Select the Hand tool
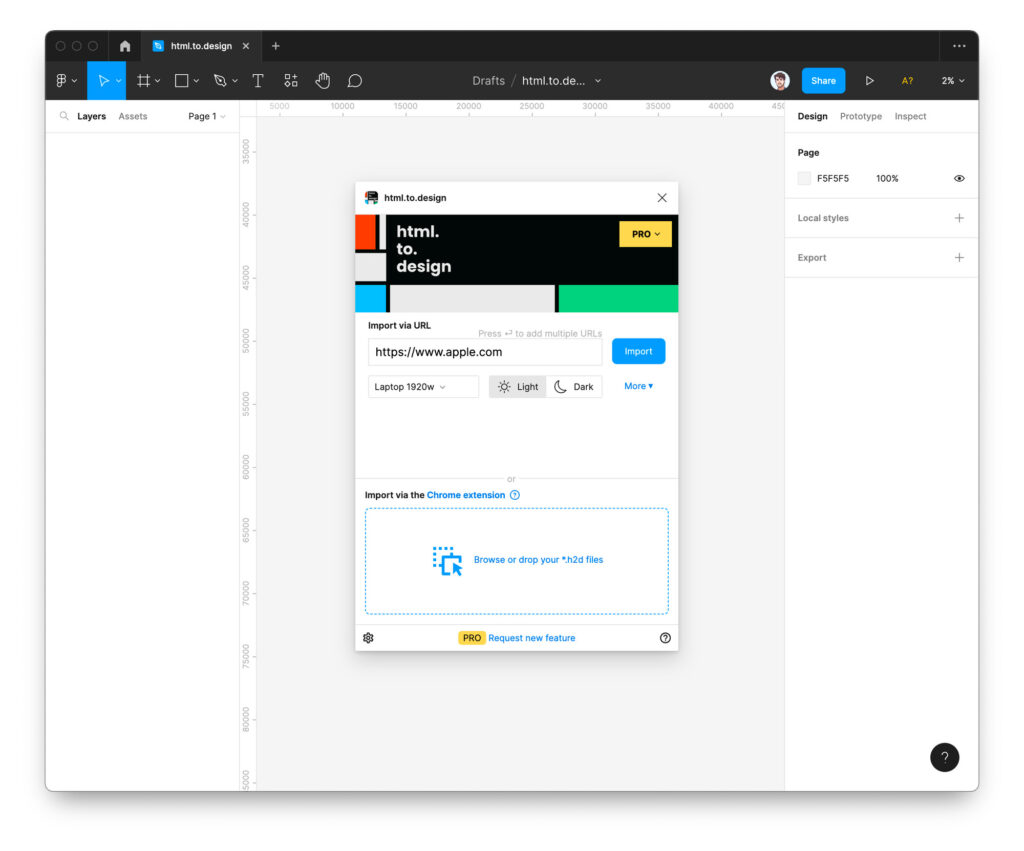This screenshot has width=1024, height=851. (322, 81)
